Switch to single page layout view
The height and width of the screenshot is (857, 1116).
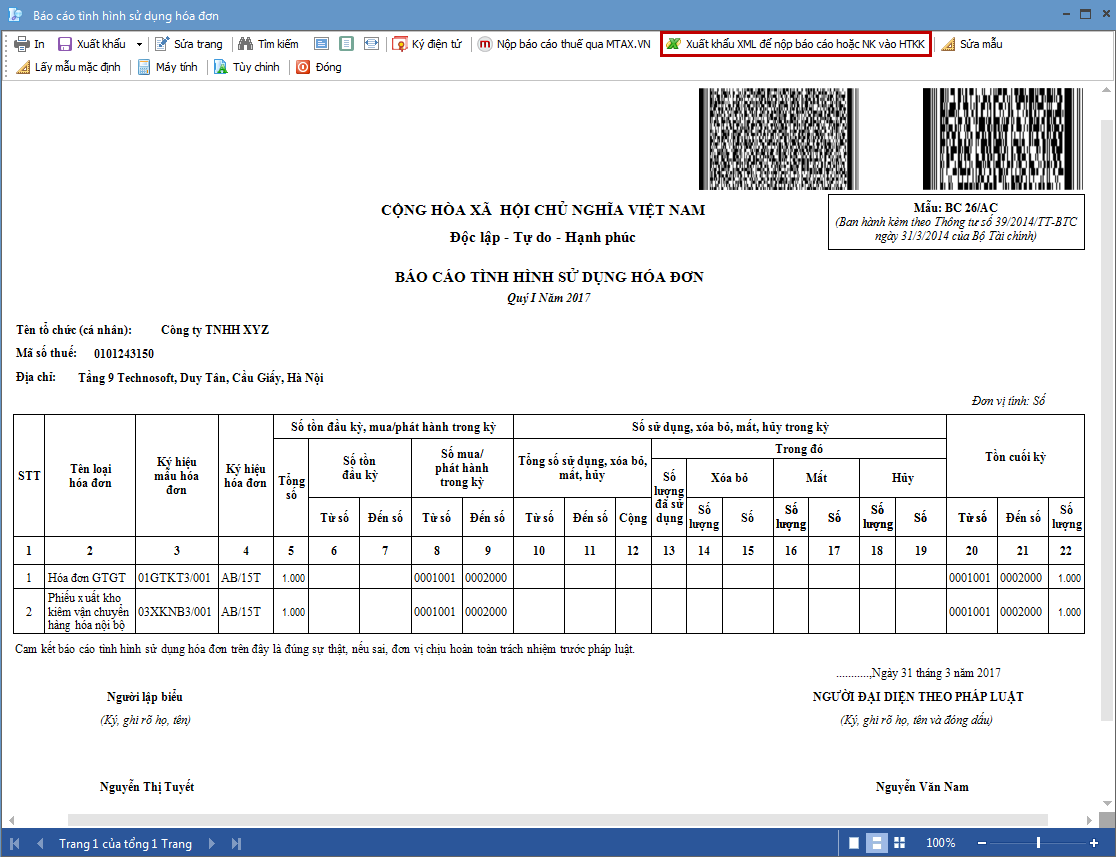click(854, 843)
